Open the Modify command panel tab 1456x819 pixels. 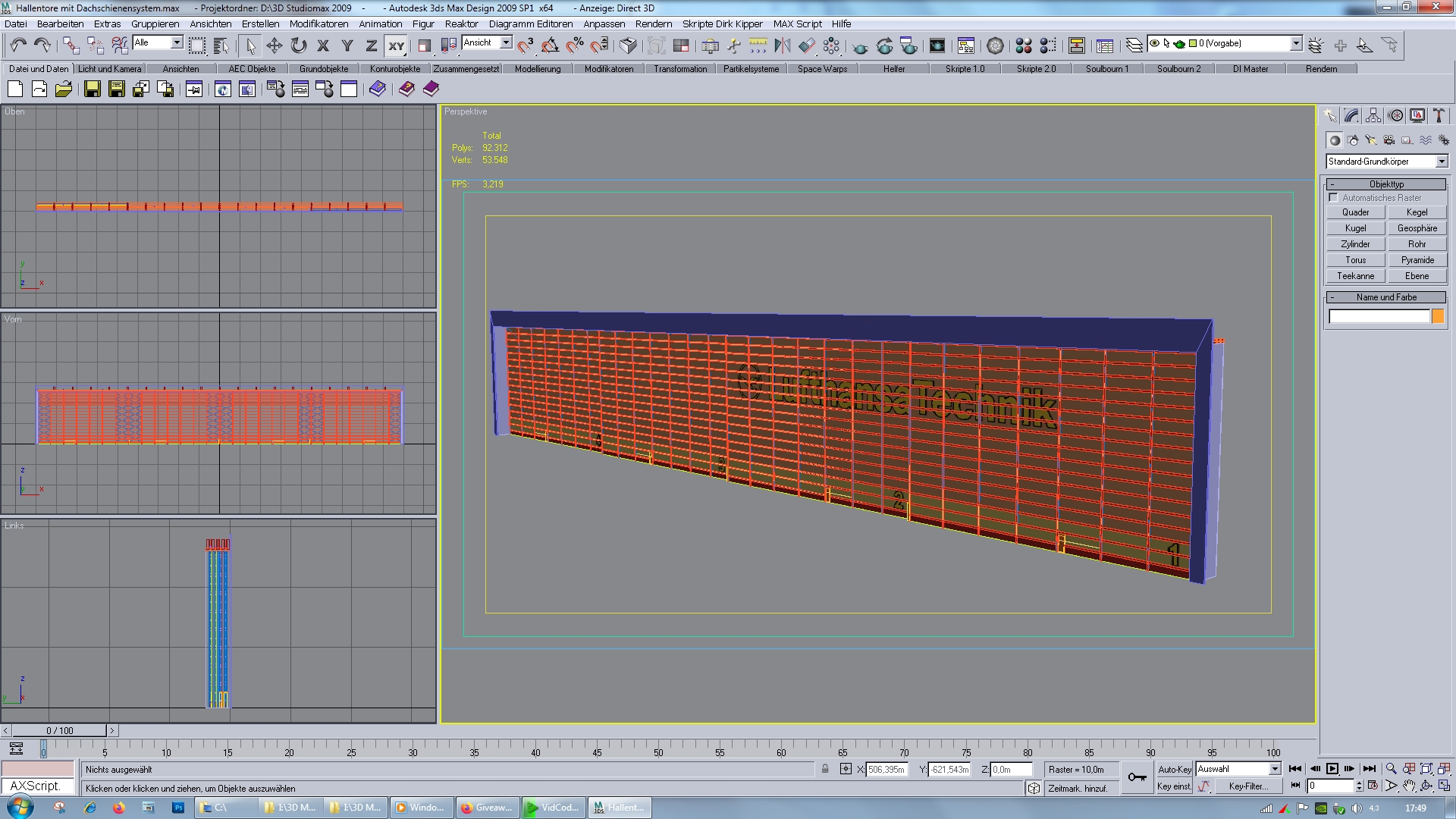coord(1351,115)
